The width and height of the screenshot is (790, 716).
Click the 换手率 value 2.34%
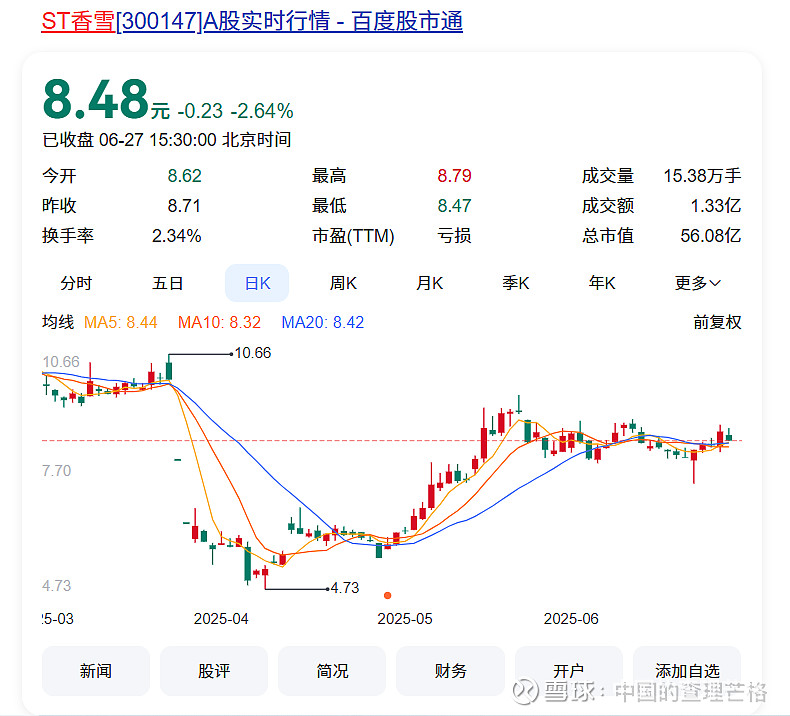(176, 235)
